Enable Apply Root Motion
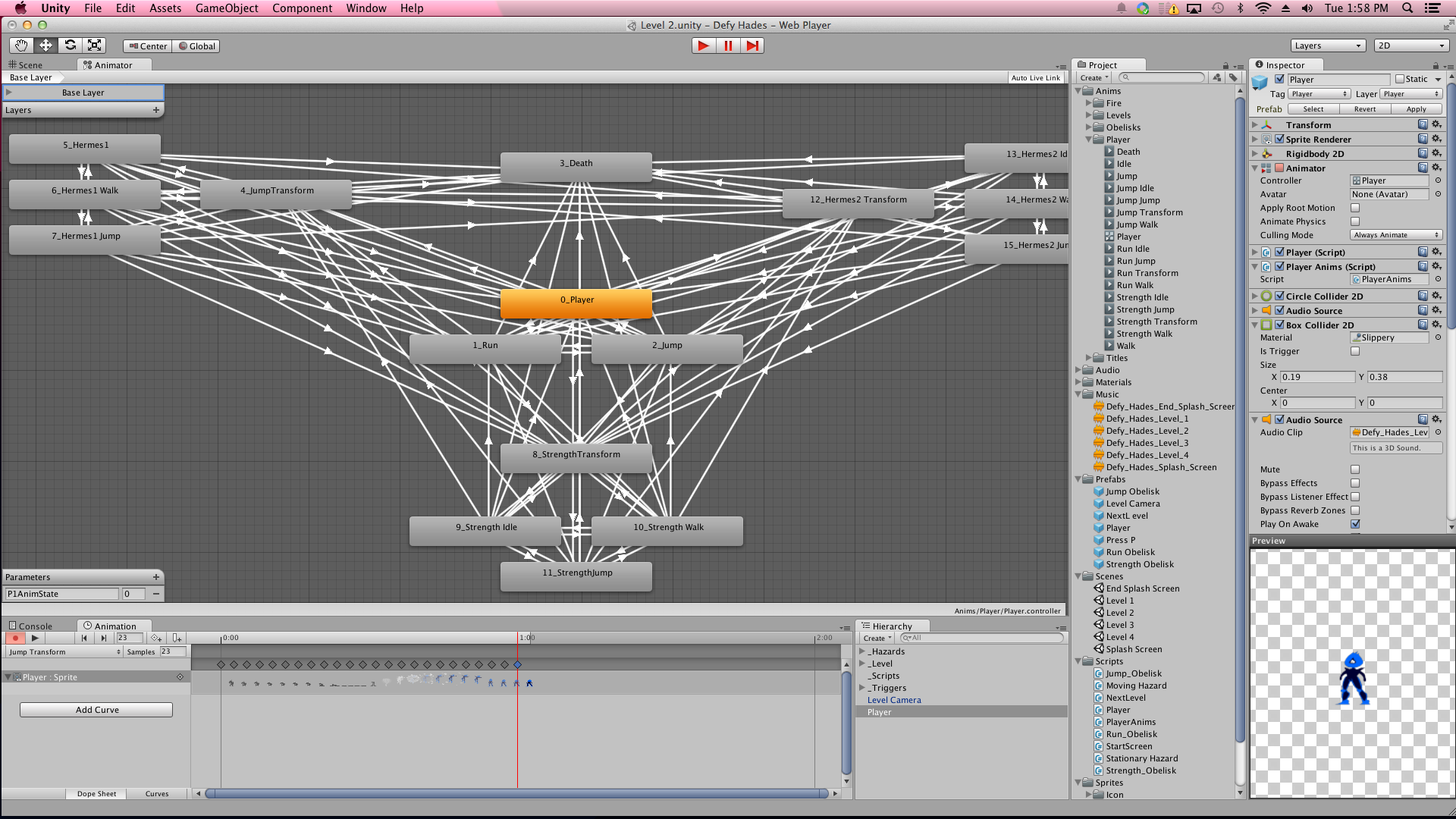The width and height of the screenshot is (1456, 819). point(1355,208)
